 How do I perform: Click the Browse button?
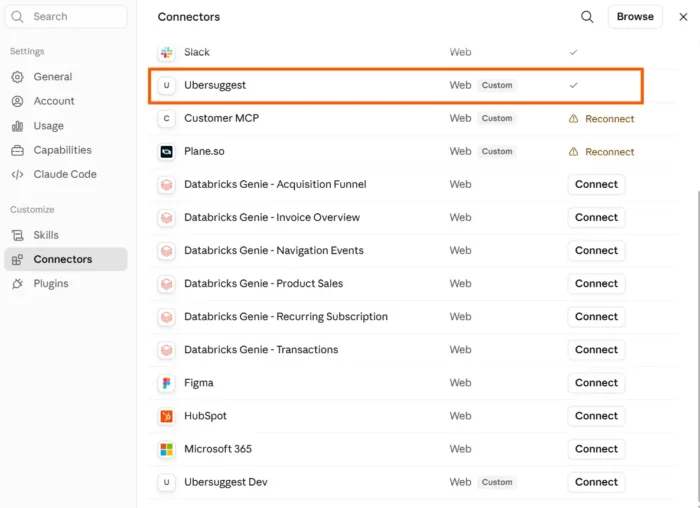[x=635, y=17]
